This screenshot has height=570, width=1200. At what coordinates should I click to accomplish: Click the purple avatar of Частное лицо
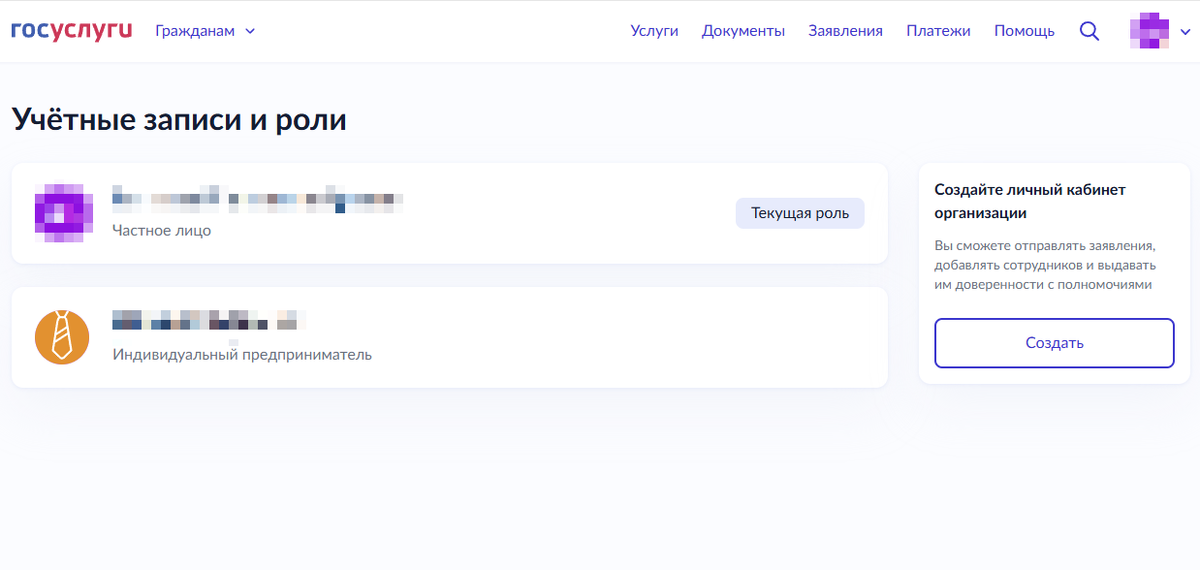pos(63,213)
